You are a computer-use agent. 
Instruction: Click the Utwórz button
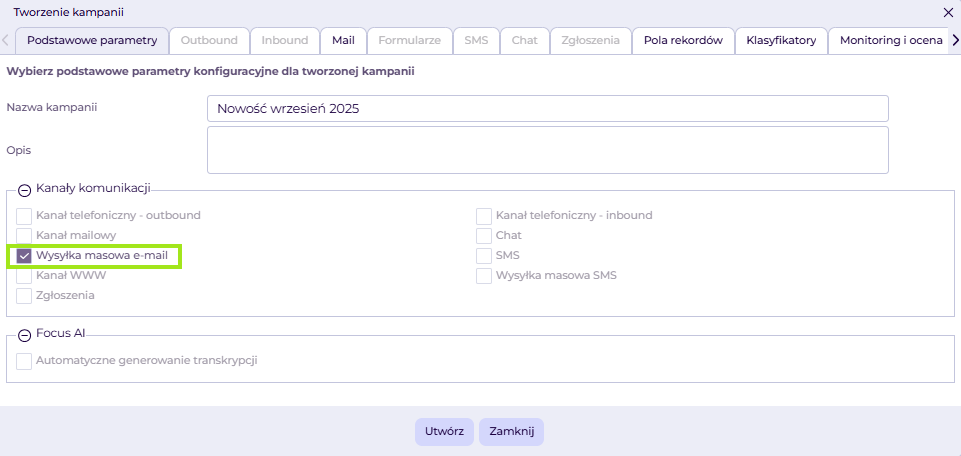pyautogui.click(x=446, y=431)
